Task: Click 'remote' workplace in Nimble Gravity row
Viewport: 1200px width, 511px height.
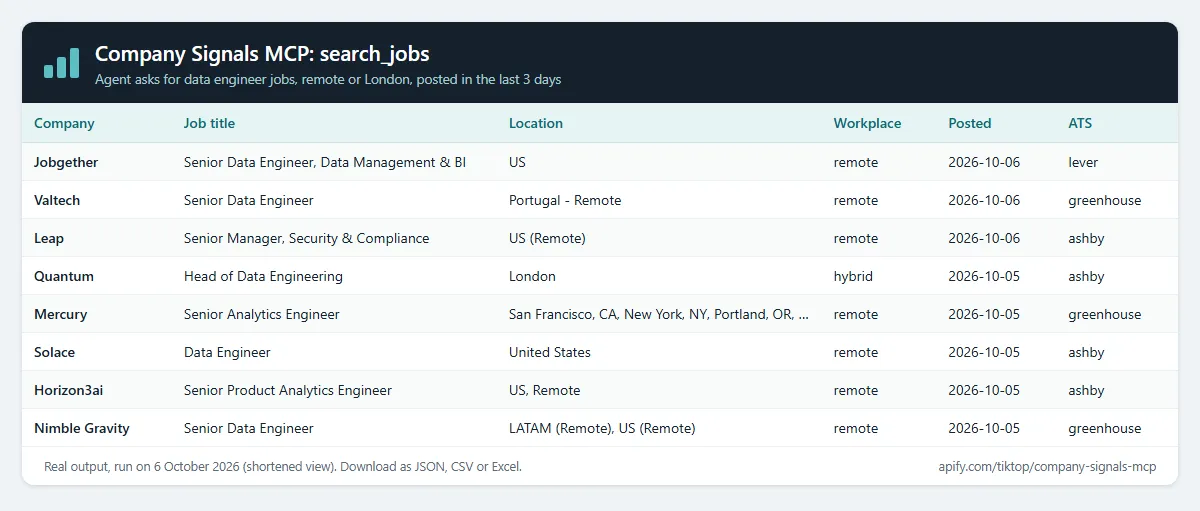Action: pyautogui.click(x=856, y=428)
